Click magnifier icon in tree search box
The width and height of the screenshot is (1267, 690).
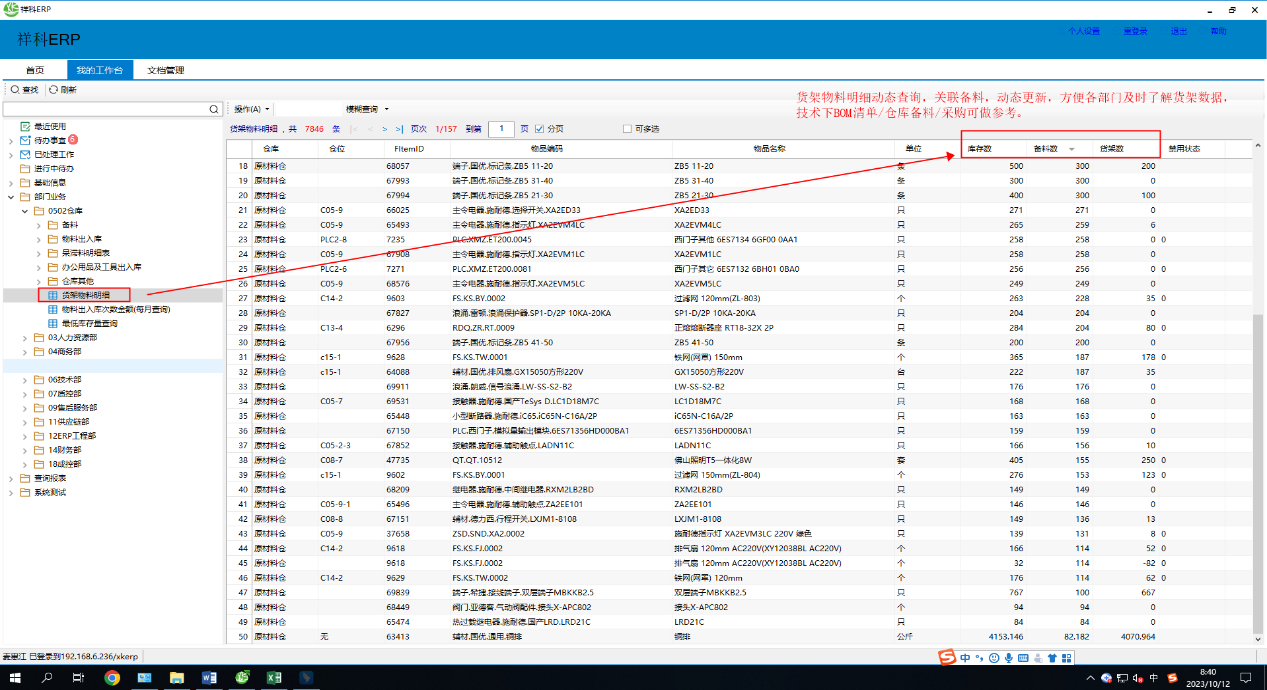[214, 109]
